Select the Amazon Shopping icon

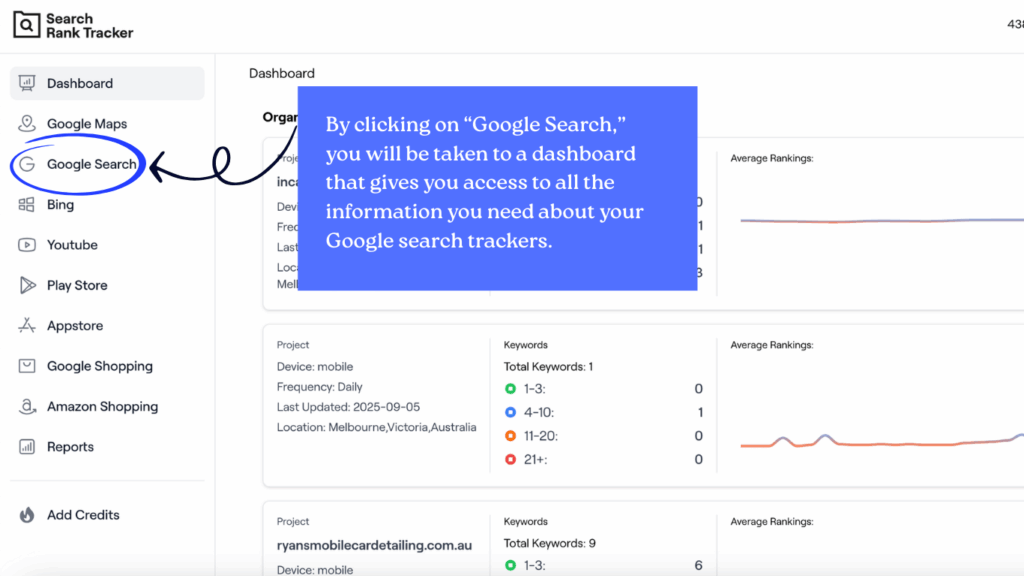[x=27, y=406]
